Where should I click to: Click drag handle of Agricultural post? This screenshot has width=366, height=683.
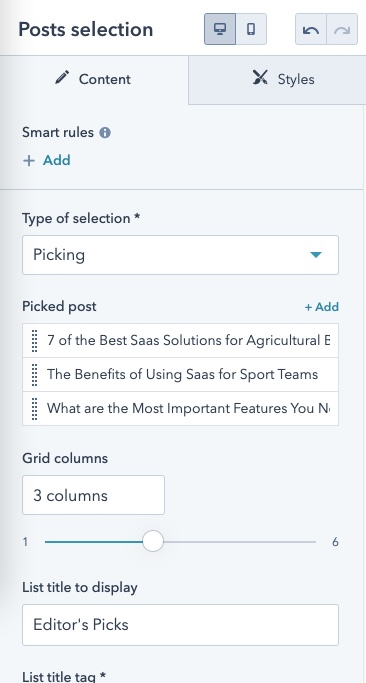(x=35, y=340)
